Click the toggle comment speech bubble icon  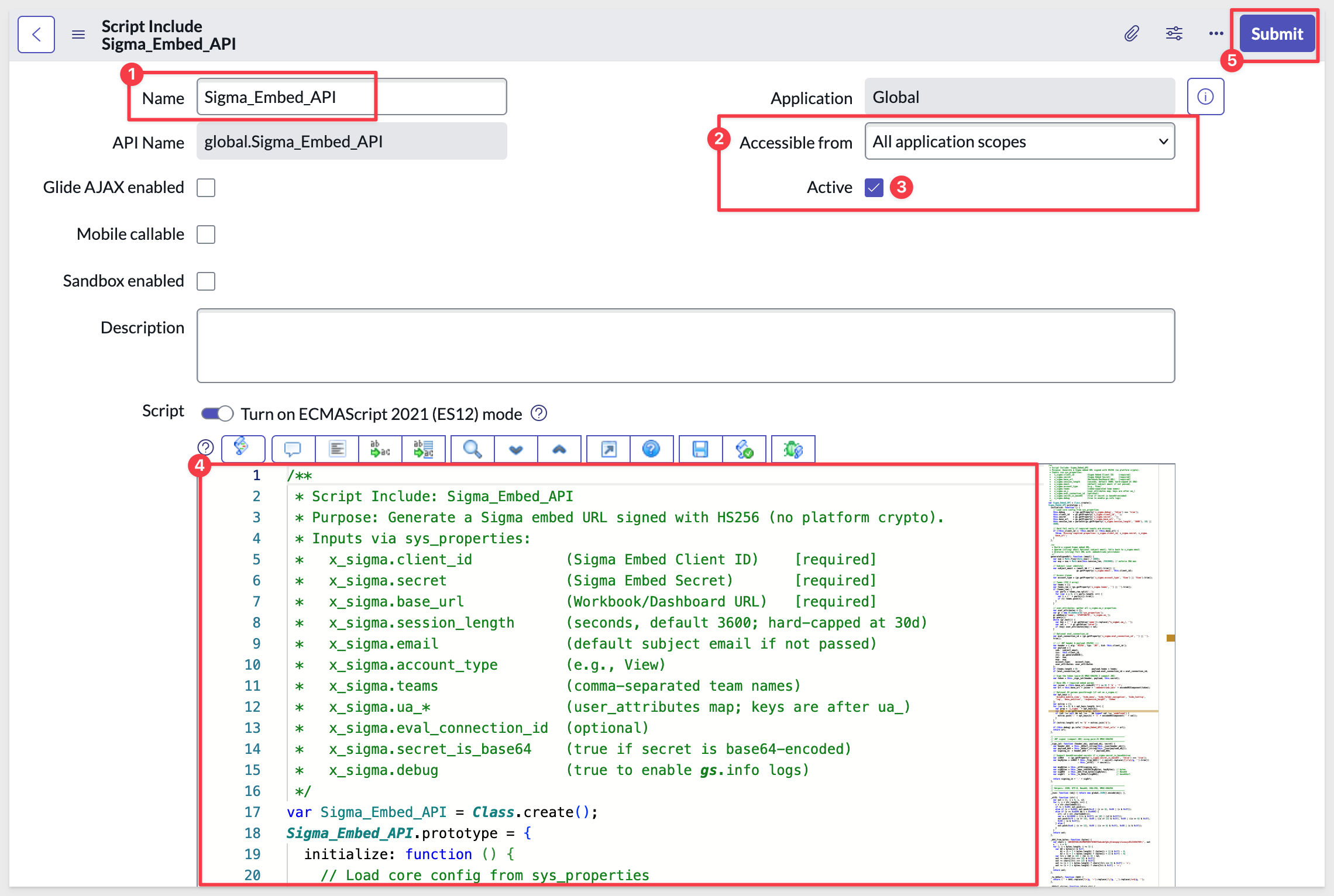point(293,449)
